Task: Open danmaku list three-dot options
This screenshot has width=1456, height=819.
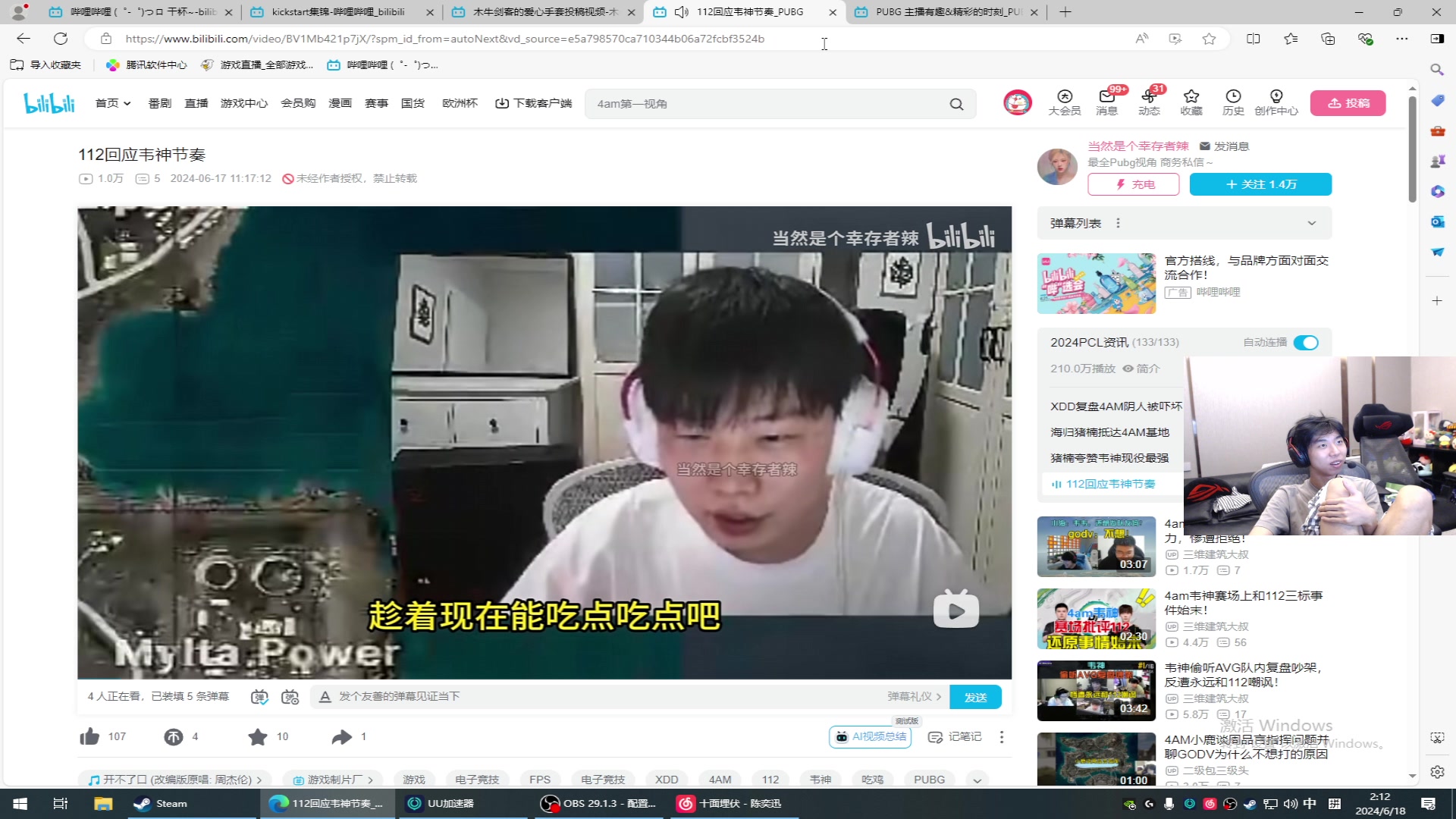Action: tap(1118, 223)
